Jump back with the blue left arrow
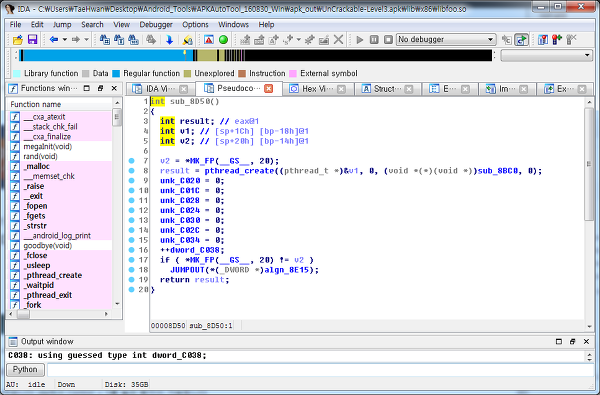The image size is (600, 395). point(54,39)
